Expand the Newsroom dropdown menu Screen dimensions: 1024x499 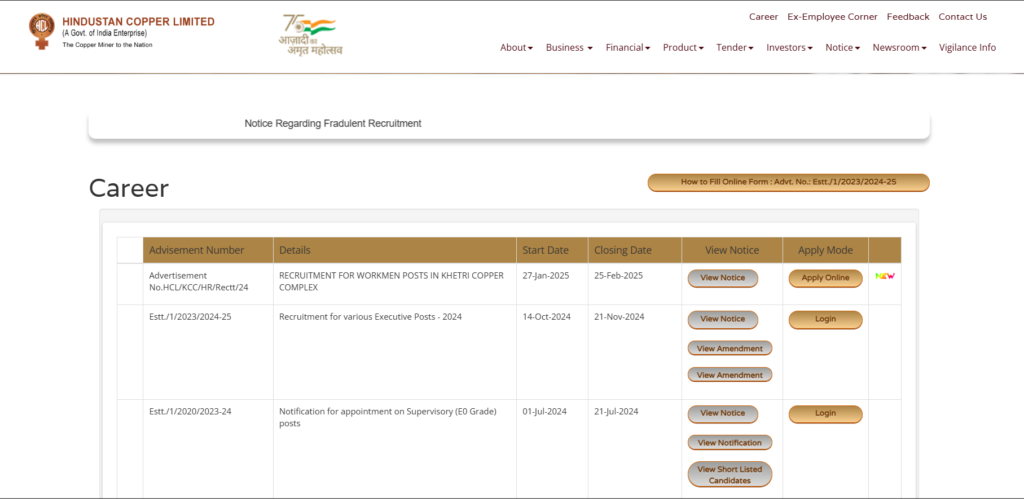[899, 48]
